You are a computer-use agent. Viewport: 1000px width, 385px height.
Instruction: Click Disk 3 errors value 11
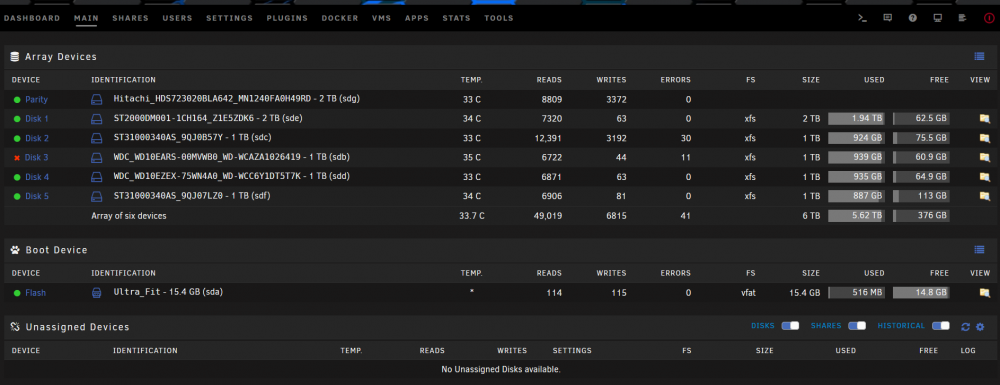[686, 157]
